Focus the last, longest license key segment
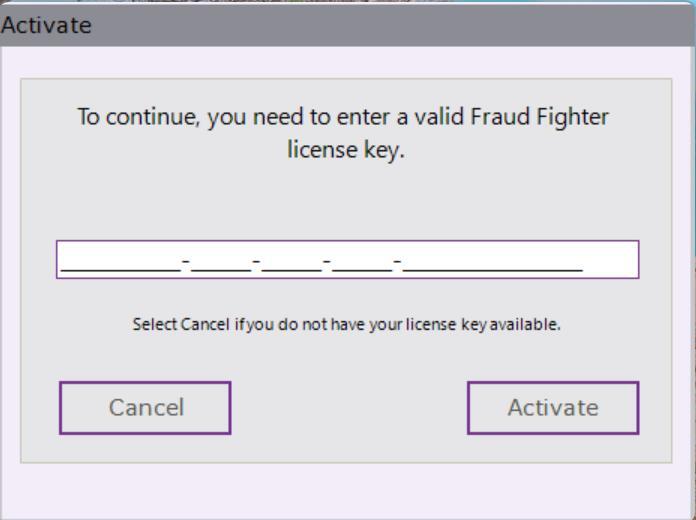The height and width of the screenshot is (520, 696). pos(492,260)
